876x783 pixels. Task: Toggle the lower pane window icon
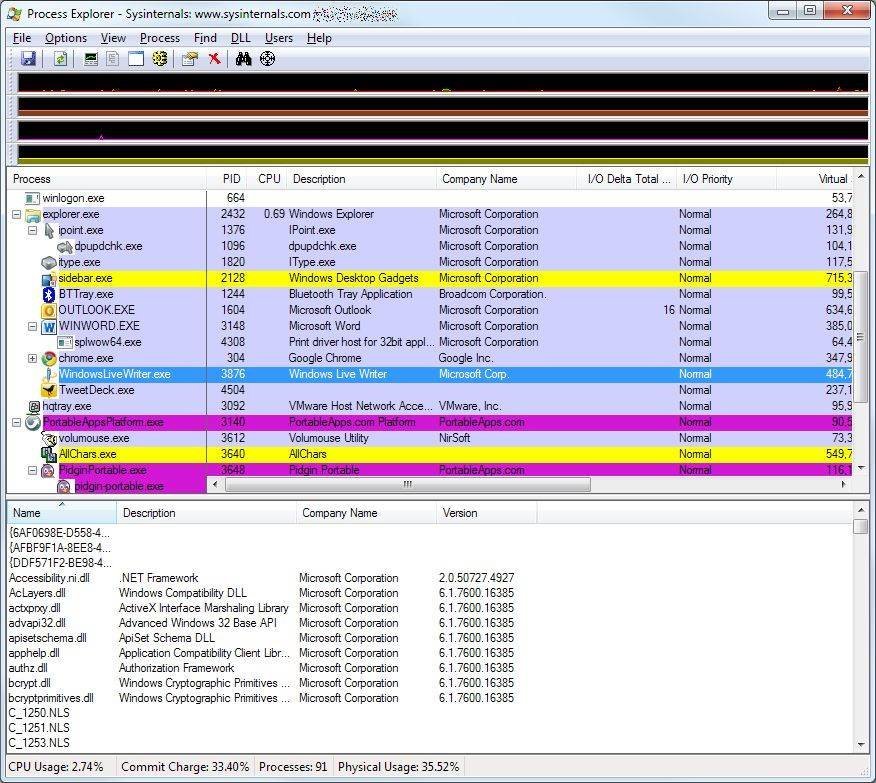[x=136, y=59]
